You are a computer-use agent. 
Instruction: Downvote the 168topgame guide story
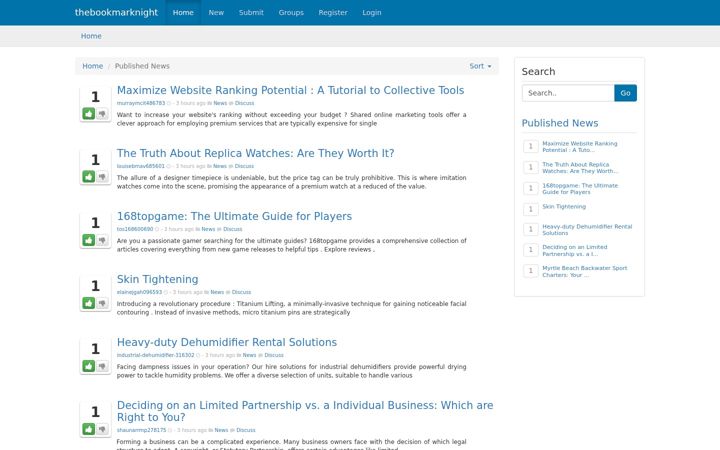click(102, 240)
